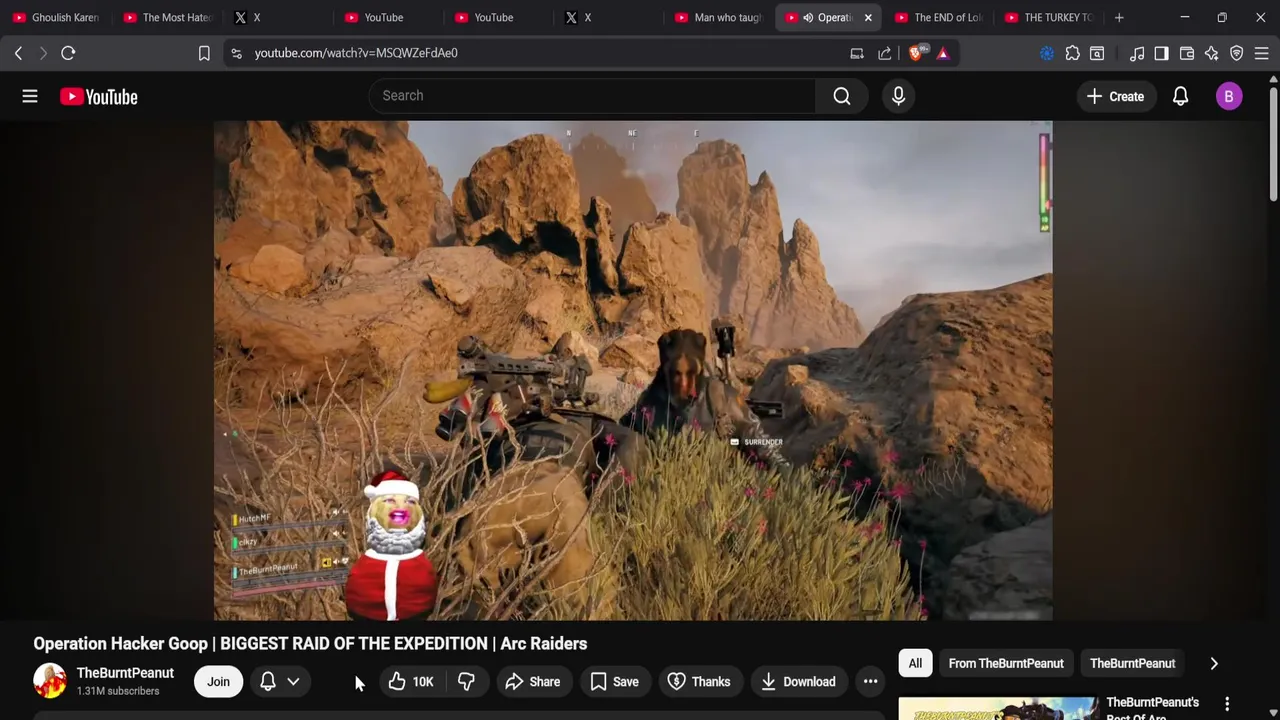Open the YouTube hamburger guide menu
1280x720 pixels.
coord(30,96)
